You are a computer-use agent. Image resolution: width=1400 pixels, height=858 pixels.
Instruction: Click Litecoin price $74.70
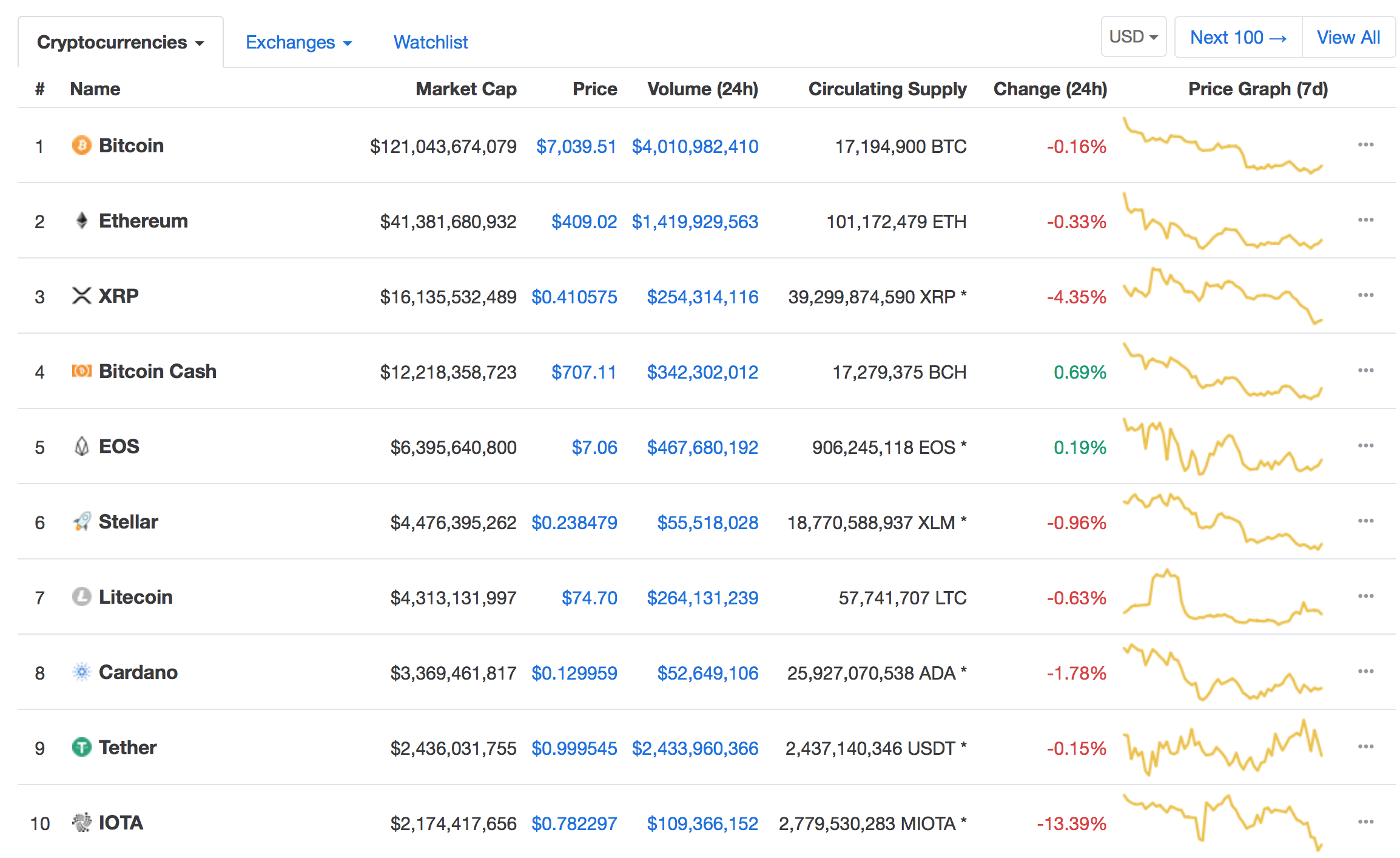[x=590, y=598]
